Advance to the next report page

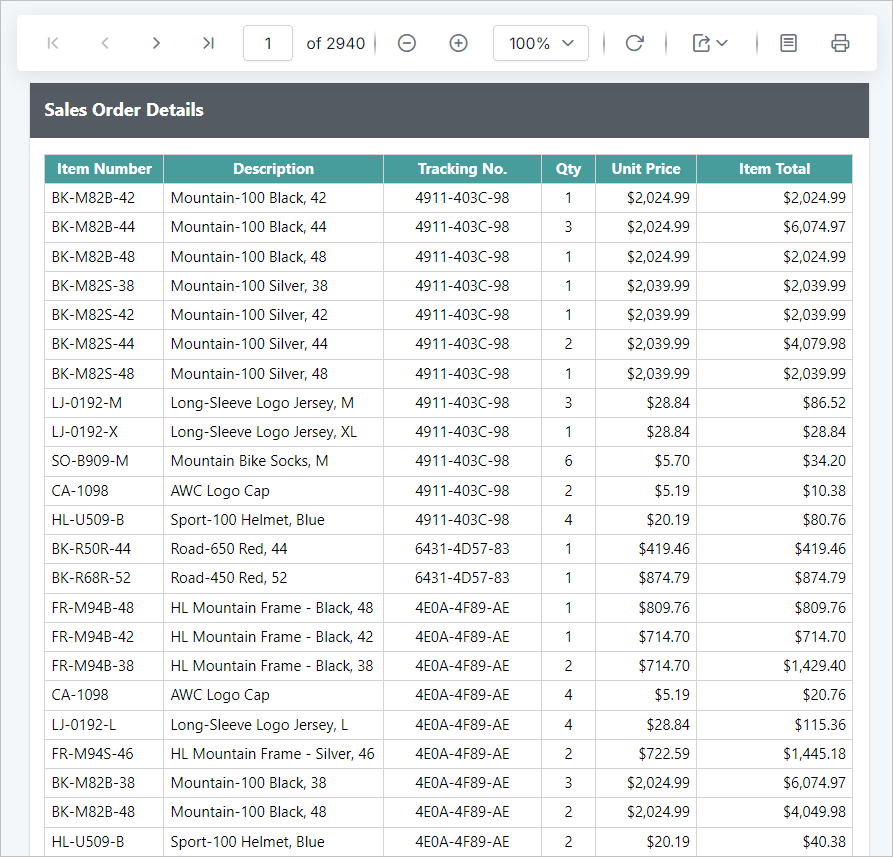click(x=156, y=43)
